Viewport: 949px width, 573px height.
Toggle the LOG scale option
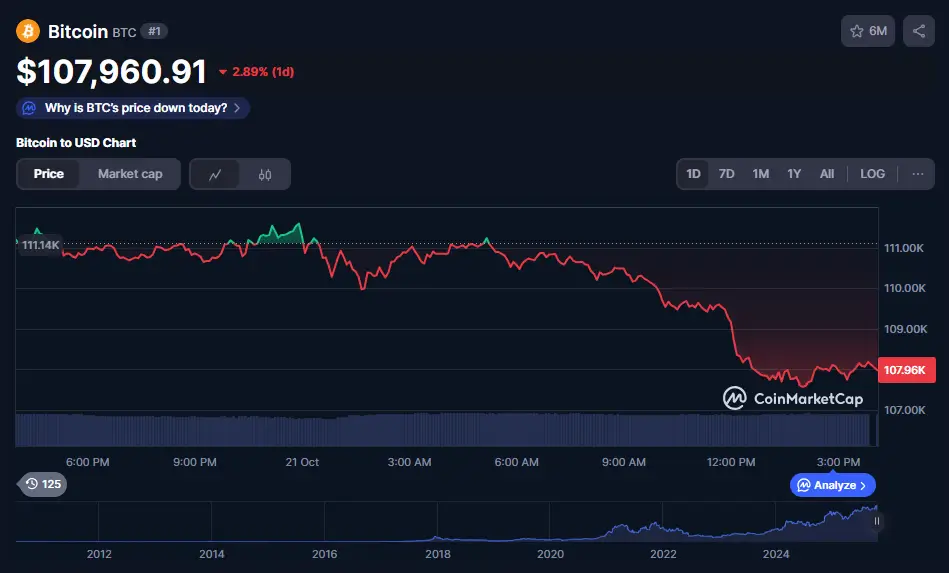(x=872, y=174)
